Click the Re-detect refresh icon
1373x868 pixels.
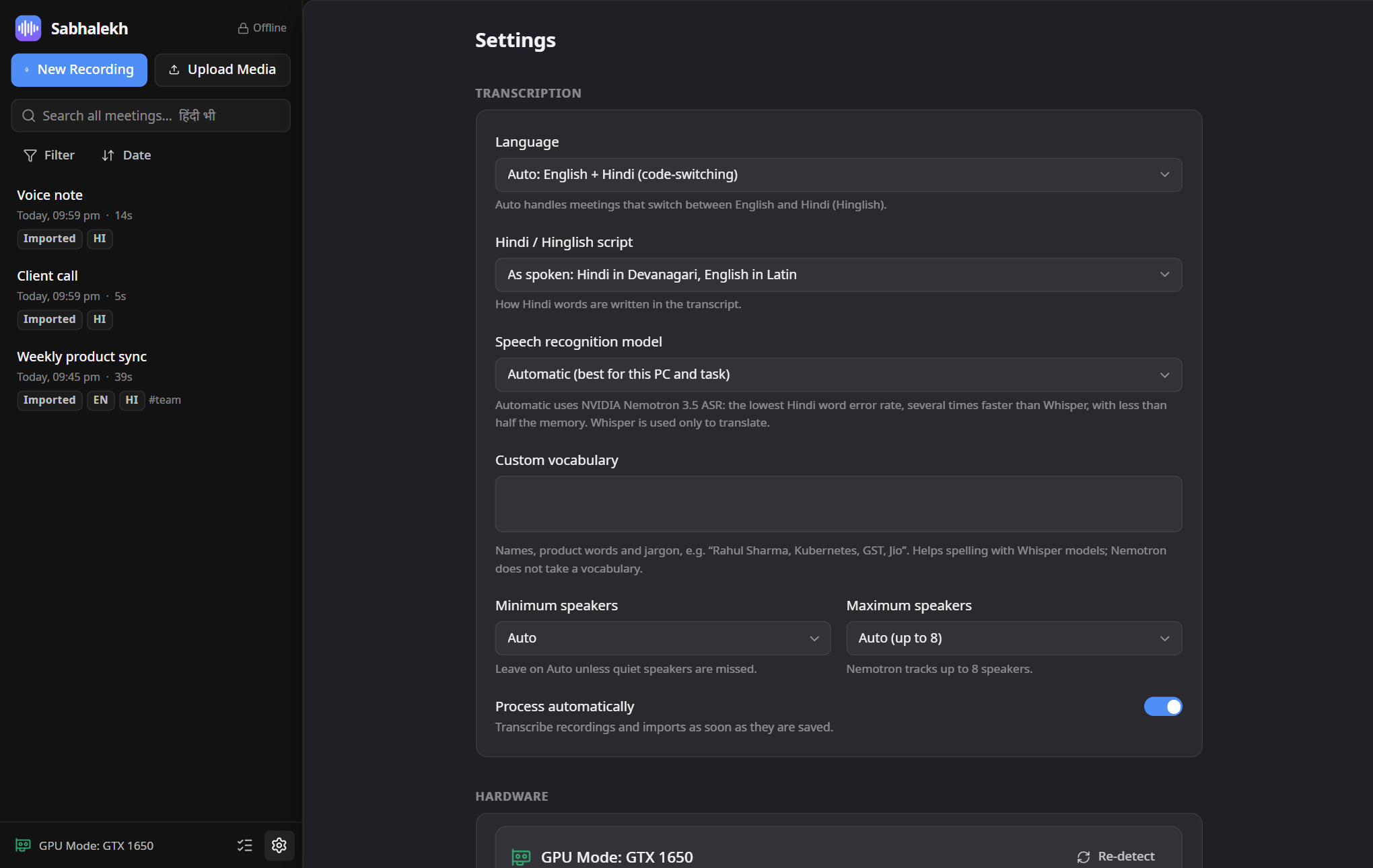click(x=1084, y=857)
